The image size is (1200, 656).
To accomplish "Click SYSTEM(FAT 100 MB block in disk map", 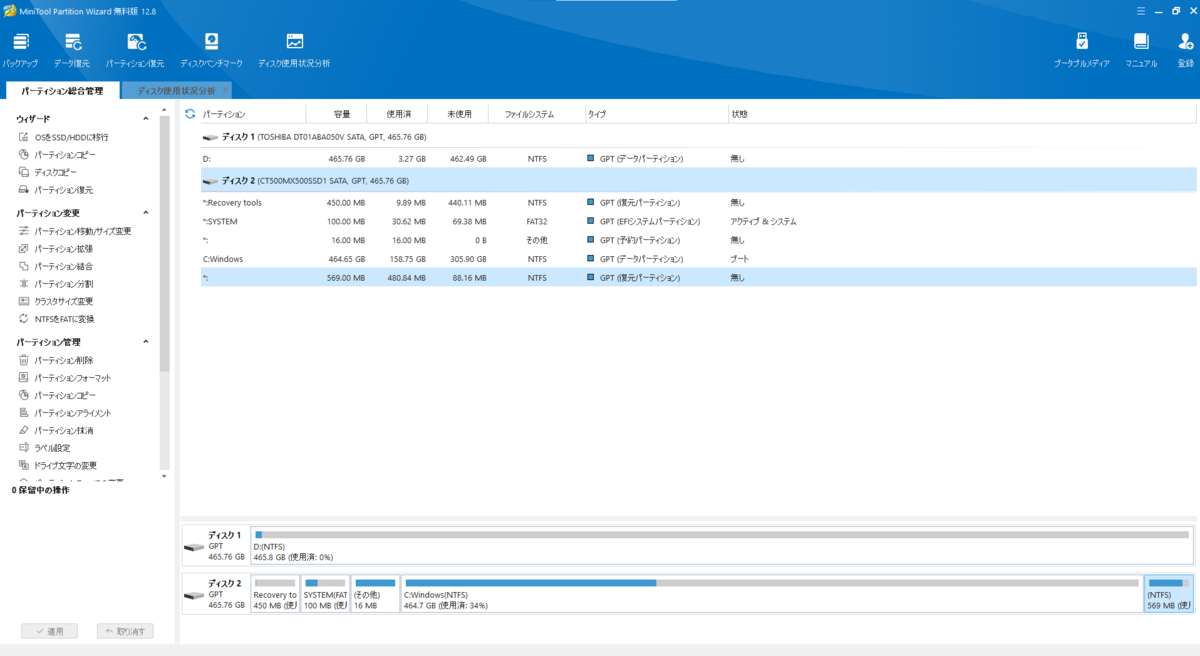I will tap(325, 594).
